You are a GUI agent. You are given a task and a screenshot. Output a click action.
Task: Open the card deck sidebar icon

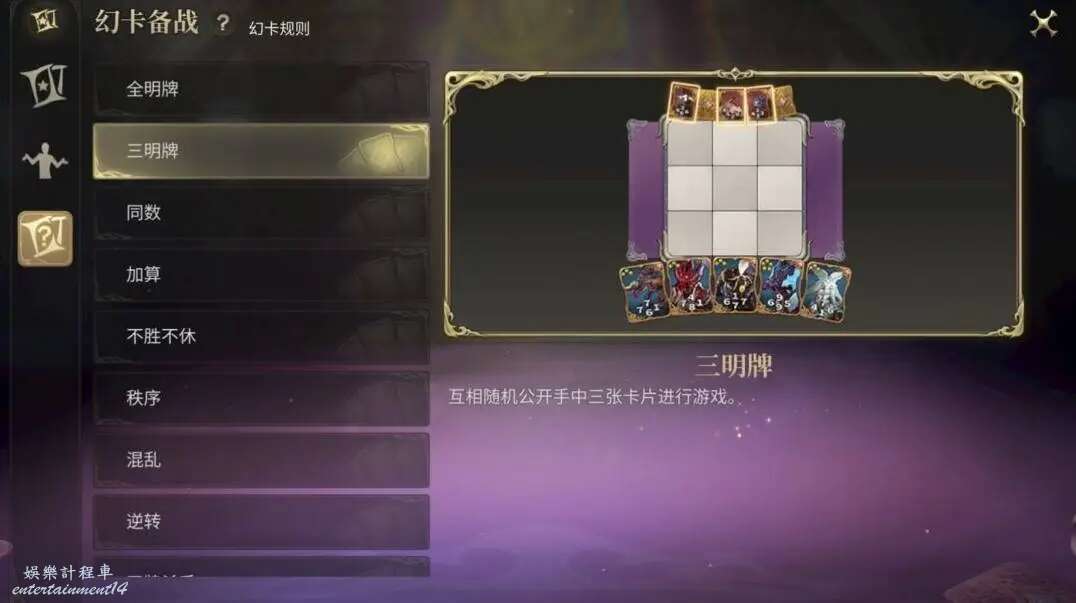click(45, 85)
